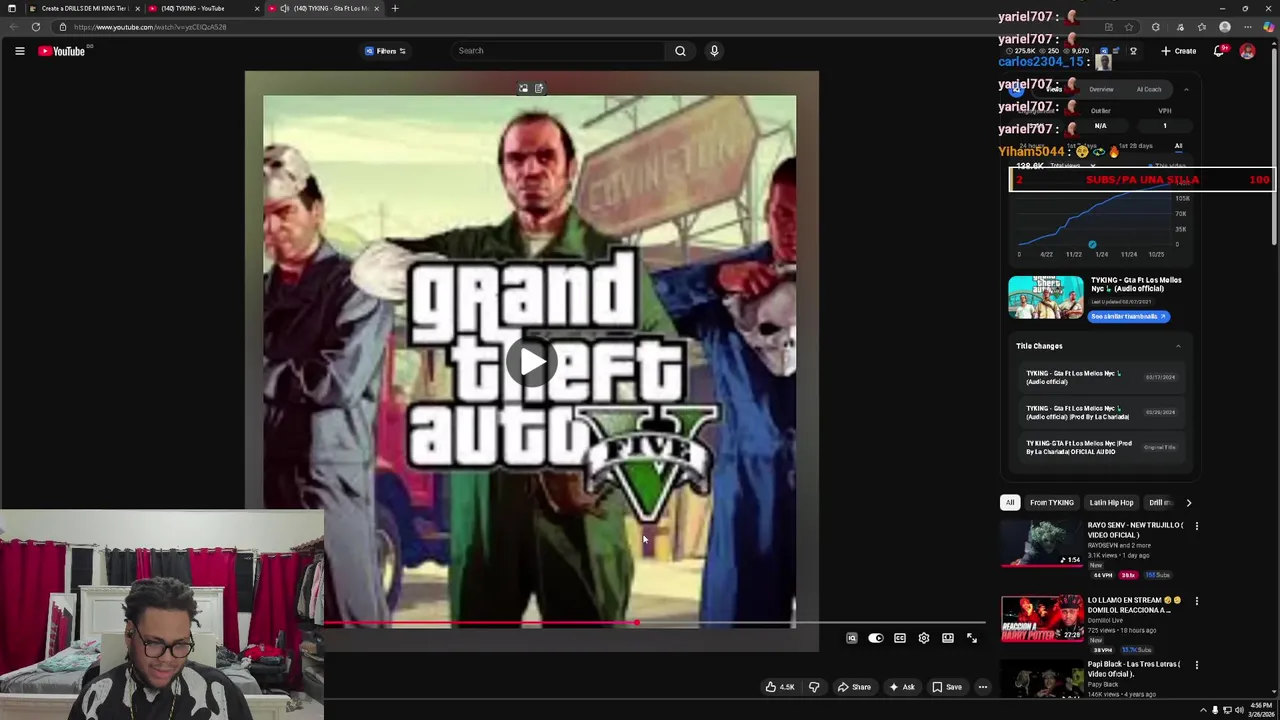Enter full screen mode

(972, 638)
